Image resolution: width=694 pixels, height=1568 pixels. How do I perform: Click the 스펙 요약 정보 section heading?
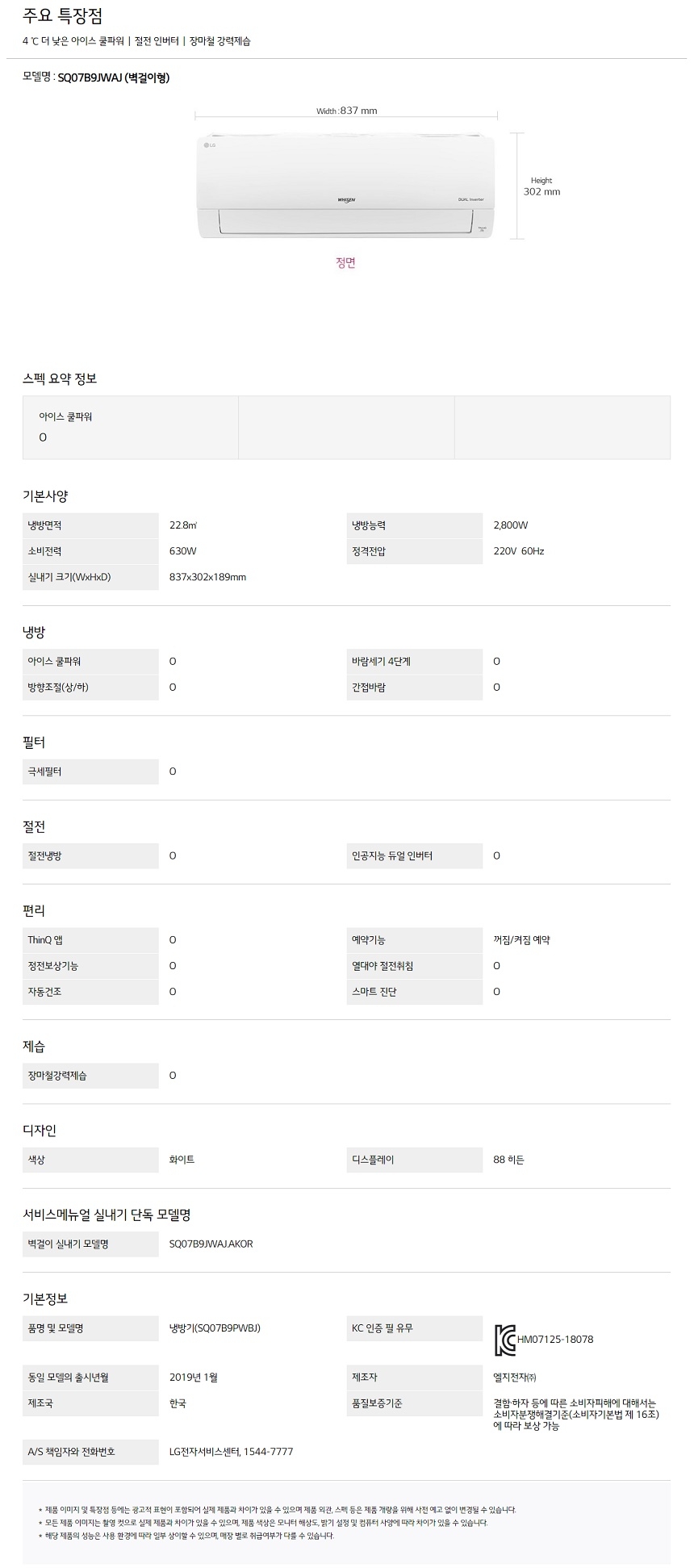(60, 378)
